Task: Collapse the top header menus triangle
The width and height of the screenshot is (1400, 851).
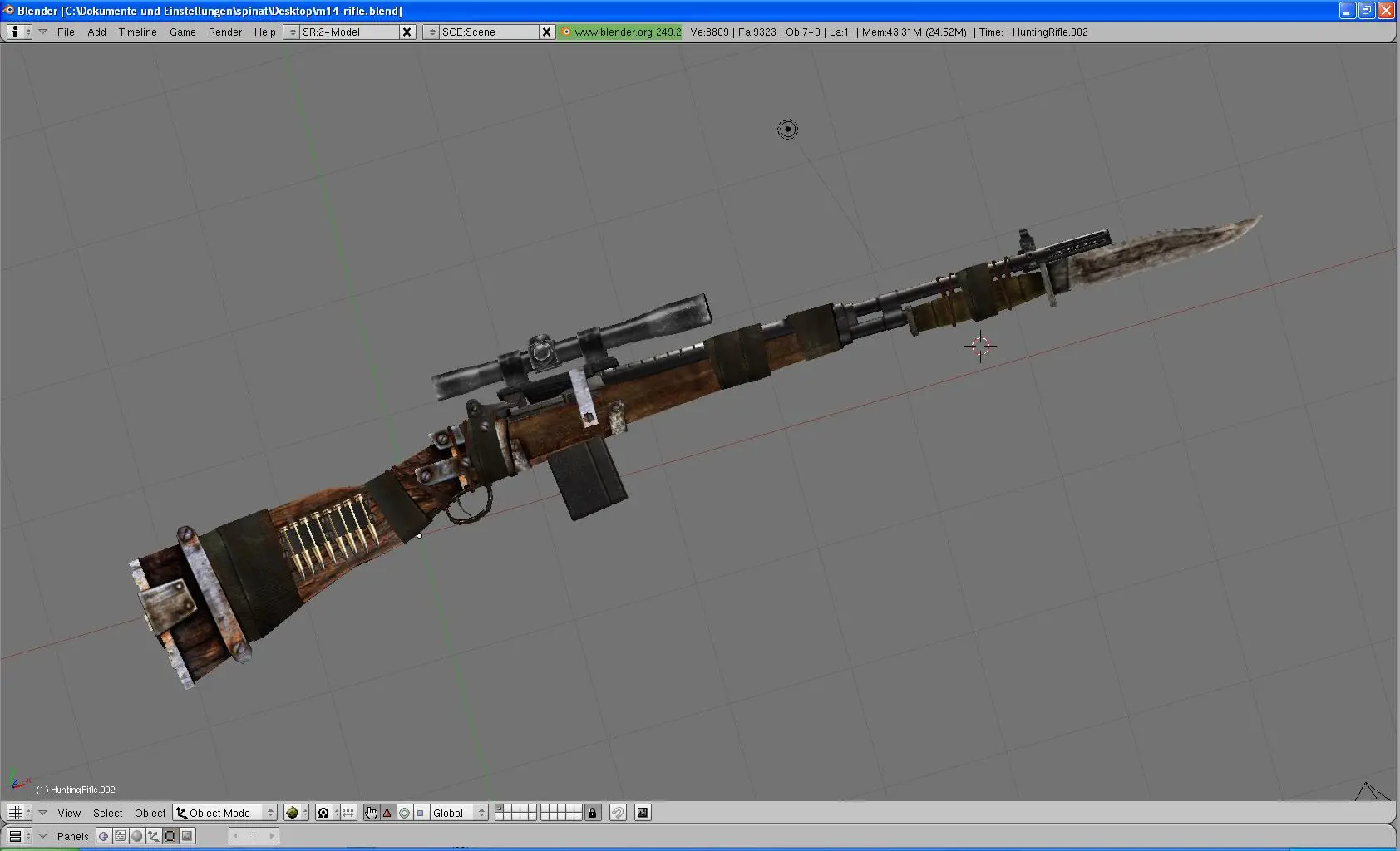Action: pos(43,32)
